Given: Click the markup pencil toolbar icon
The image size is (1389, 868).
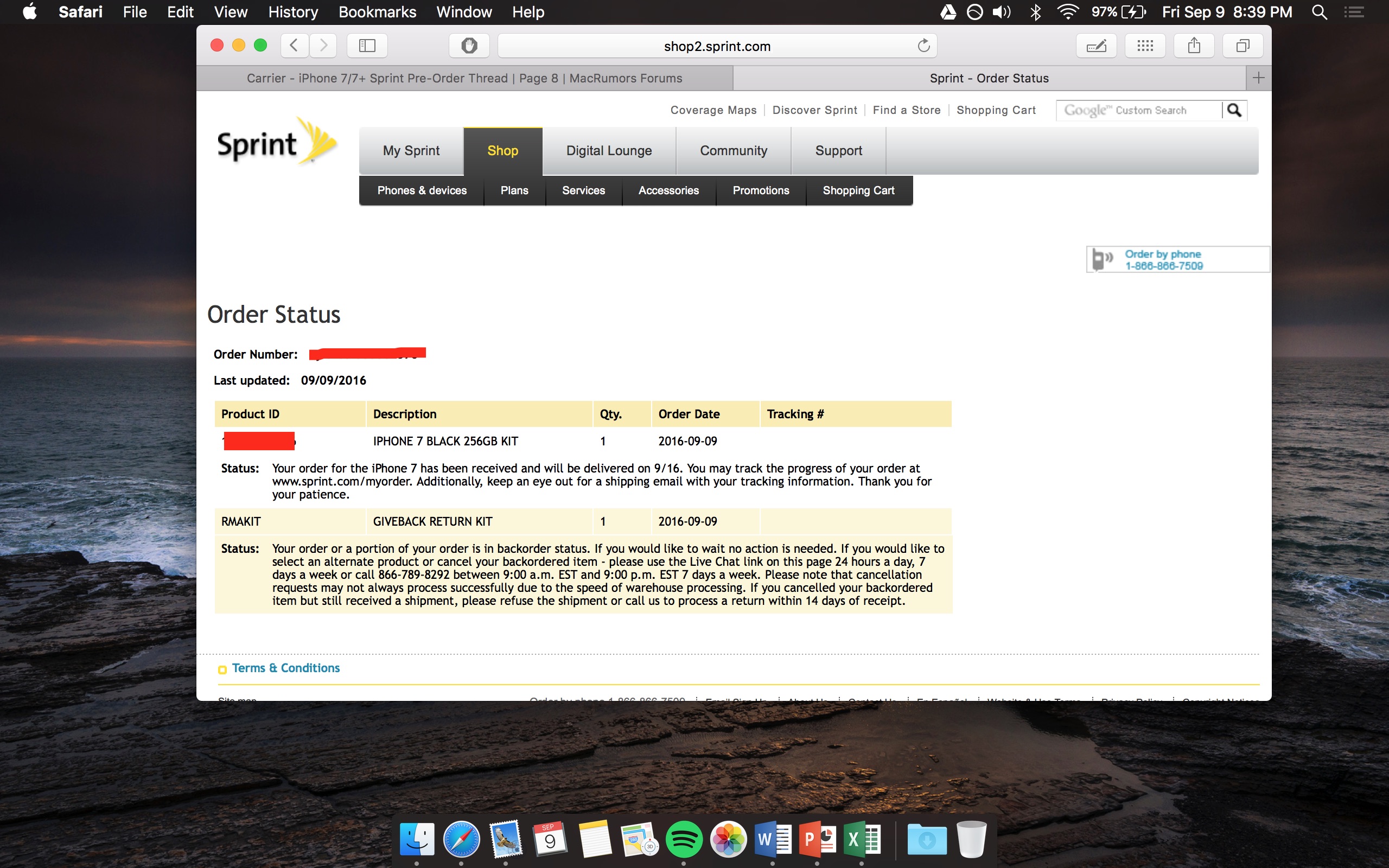Looking at the screenshot, I should click(1096, 46).
